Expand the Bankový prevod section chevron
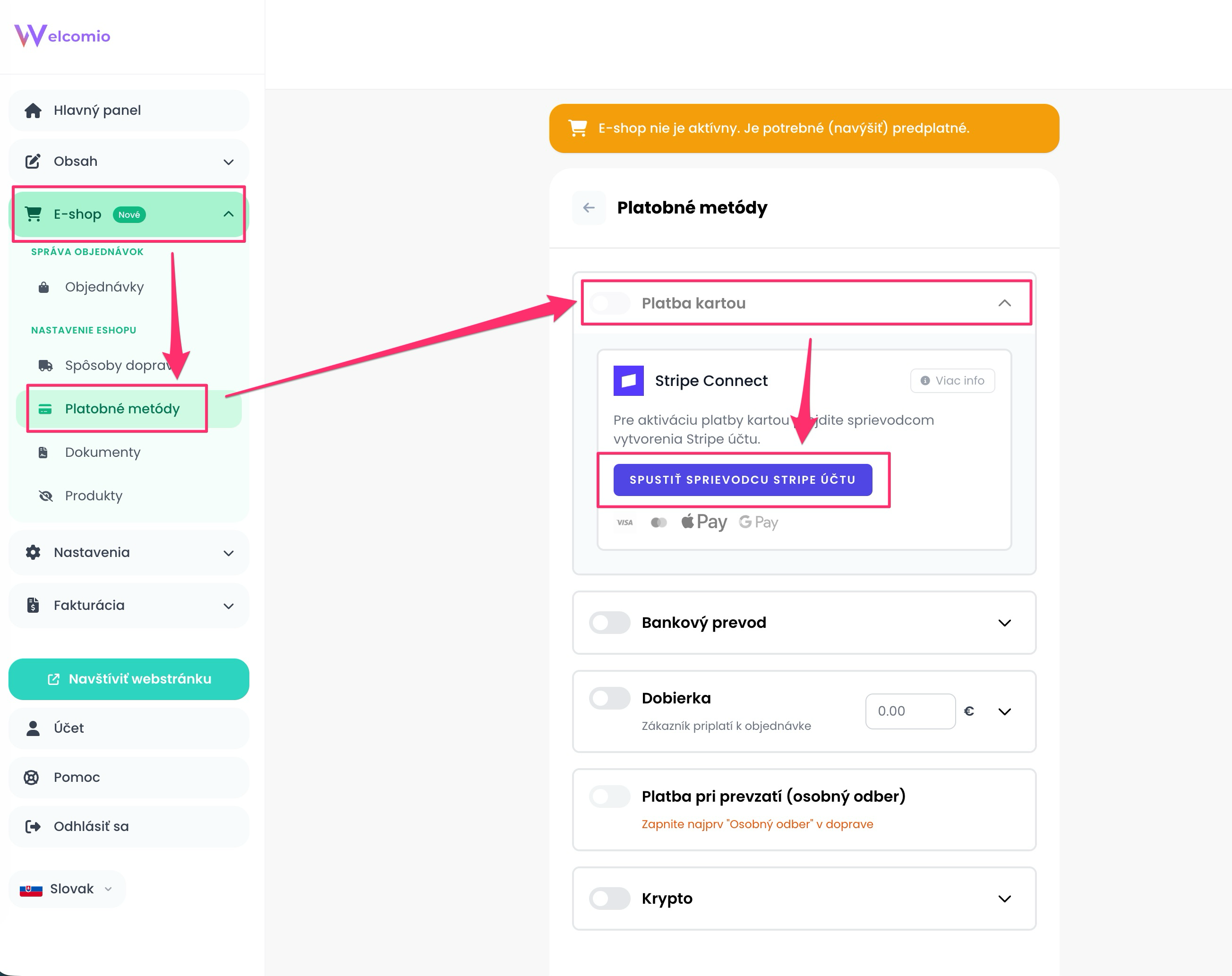The width and height of the screenshot is (1232, 976). point(1004,622)
